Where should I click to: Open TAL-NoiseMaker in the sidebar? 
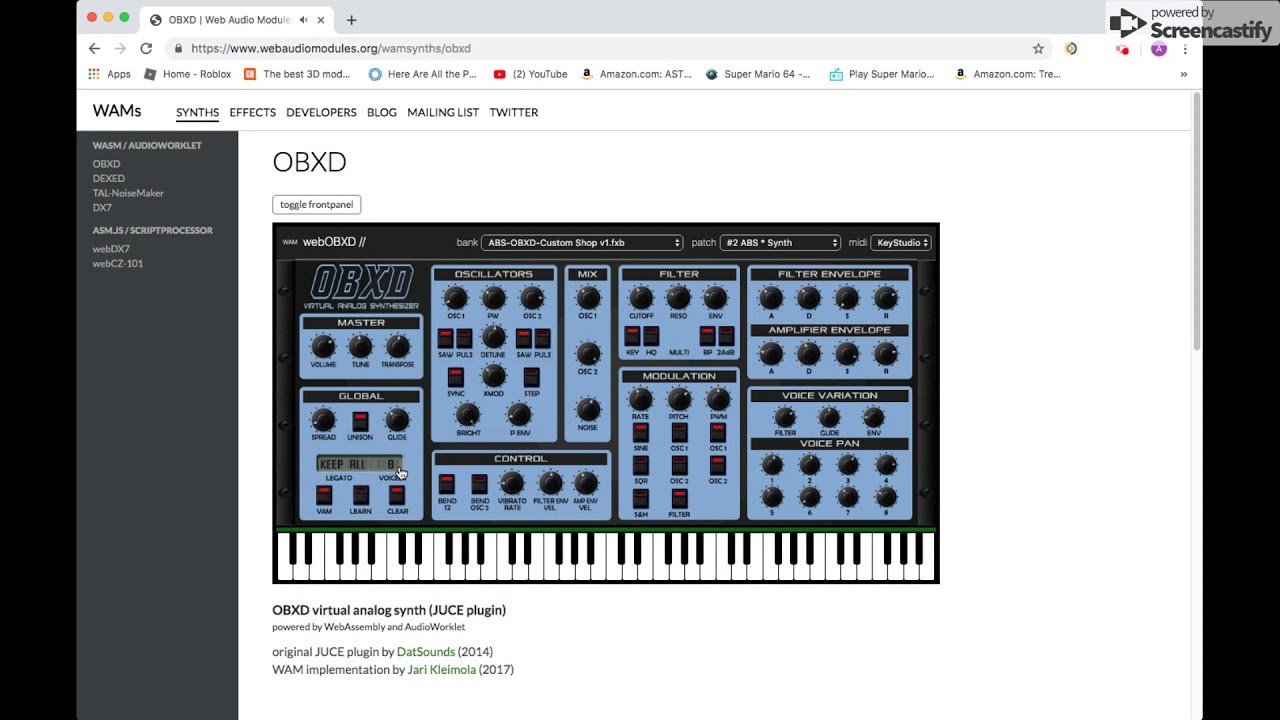(x=128, y=193)
